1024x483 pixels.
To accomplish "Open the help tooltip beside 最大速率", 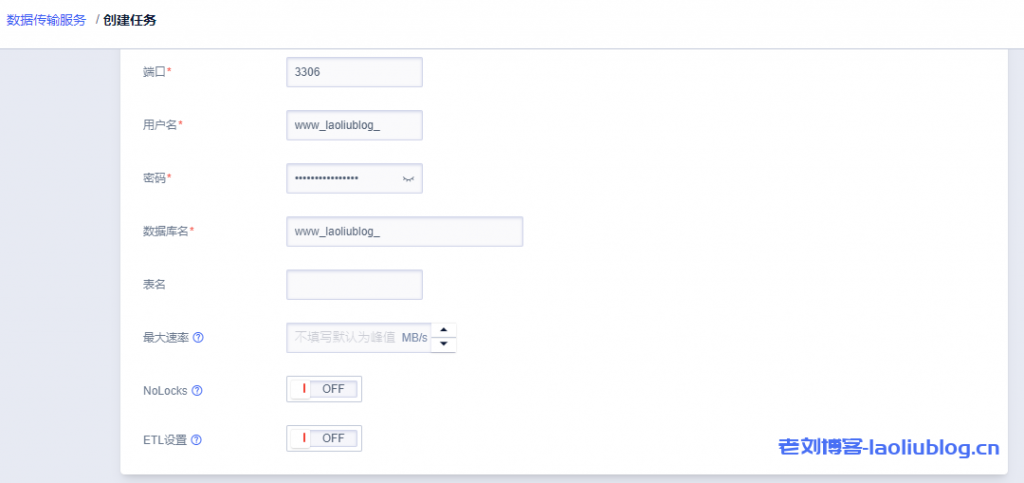I will [198, 338].
